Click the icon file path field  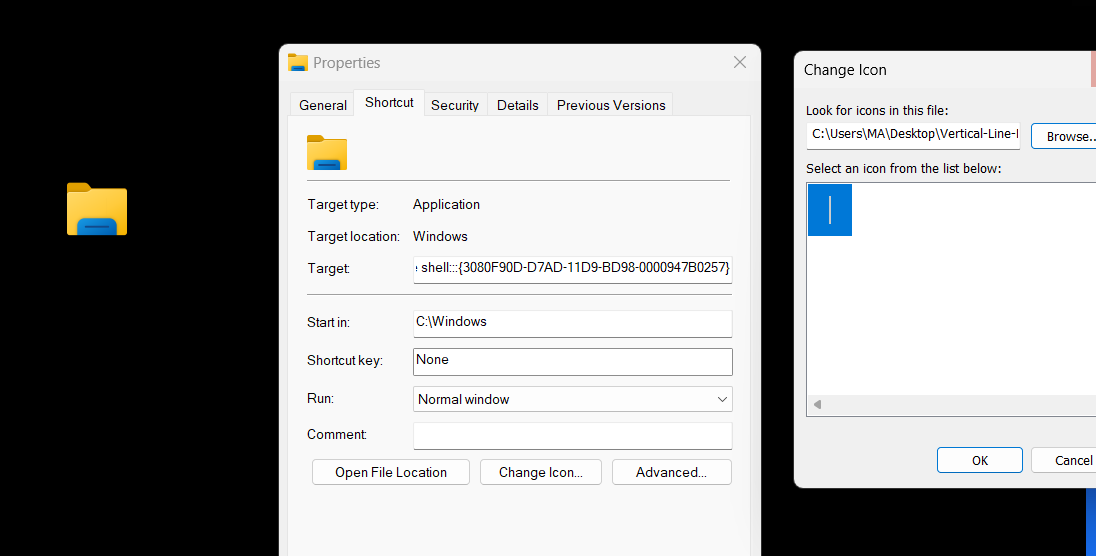tap(913, 134)
